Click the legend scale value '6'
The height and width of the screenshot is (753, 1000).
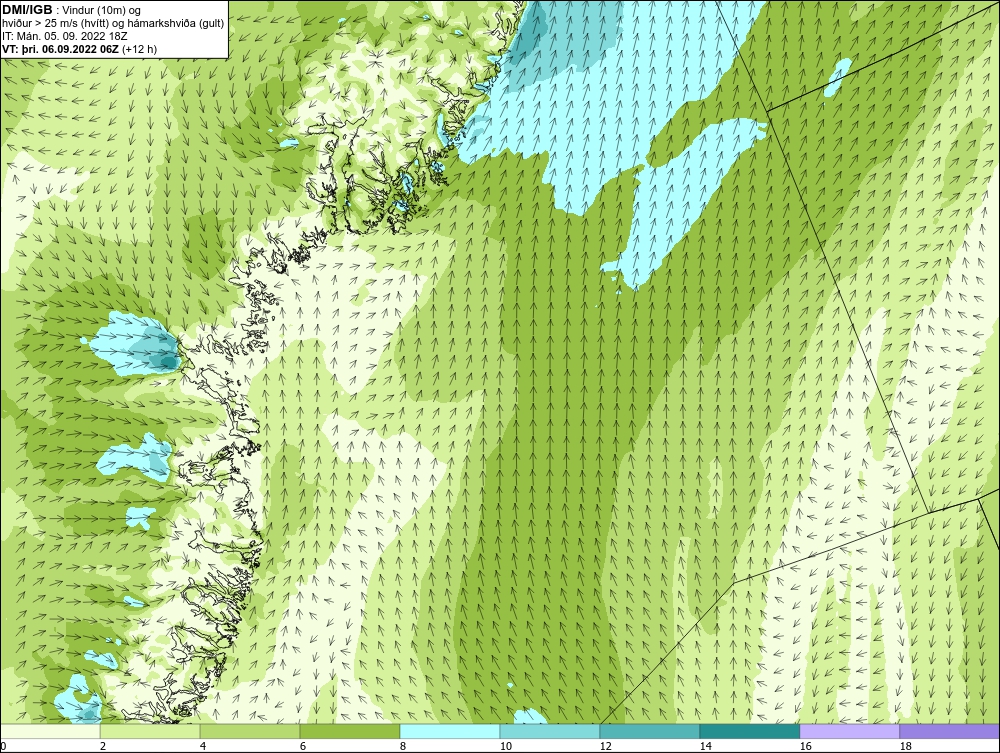coord(303,746)
